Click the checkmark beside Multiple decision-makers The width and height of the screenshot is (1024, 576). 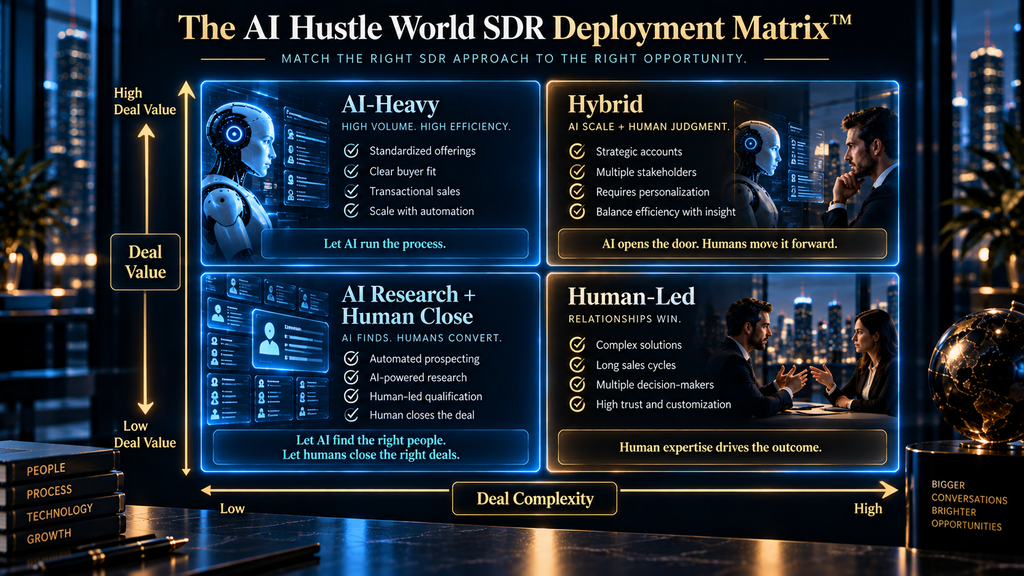577,385
